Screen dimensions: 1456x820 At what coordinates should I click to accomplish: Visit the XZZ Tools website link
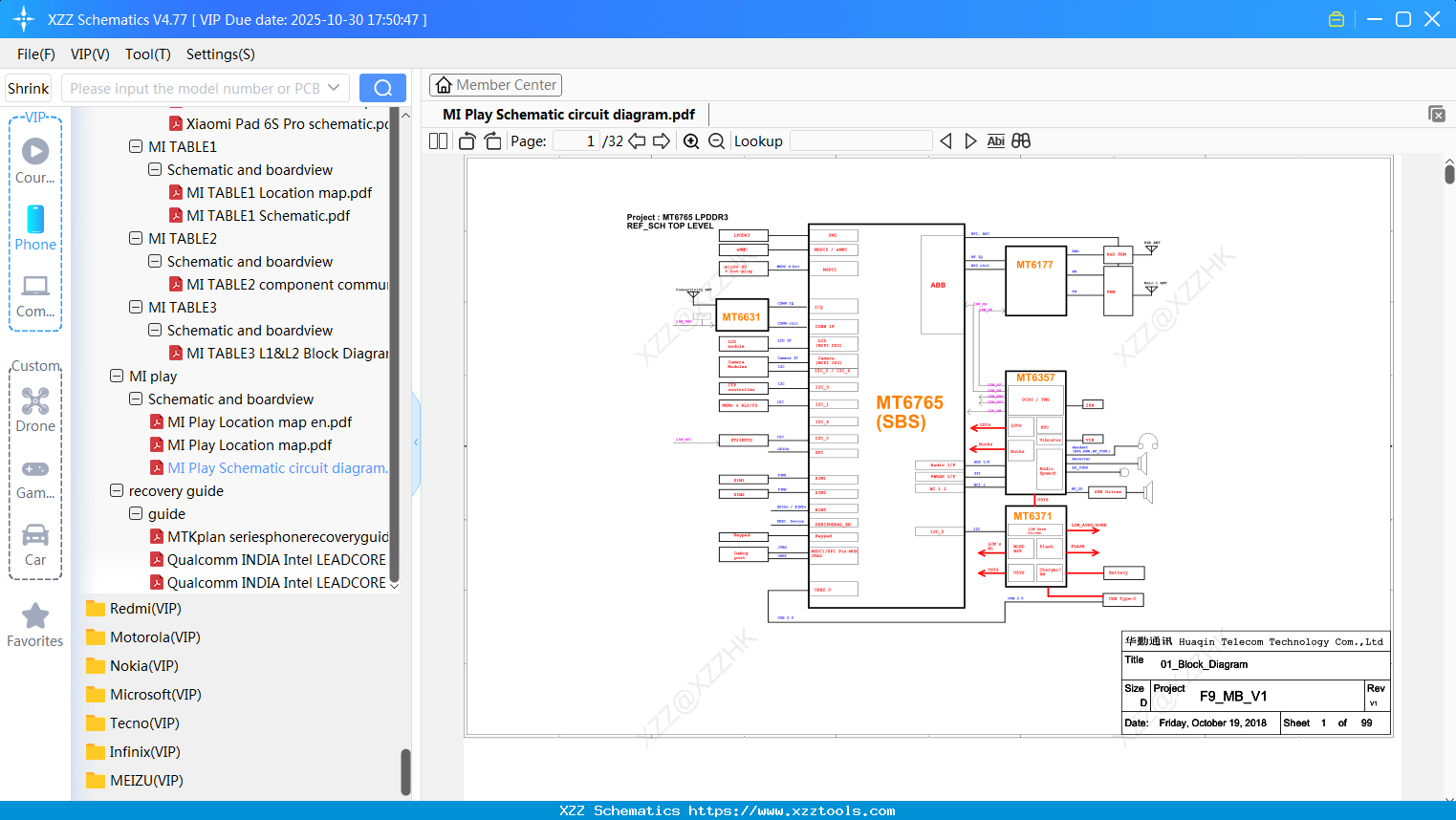tap(728, 809)
